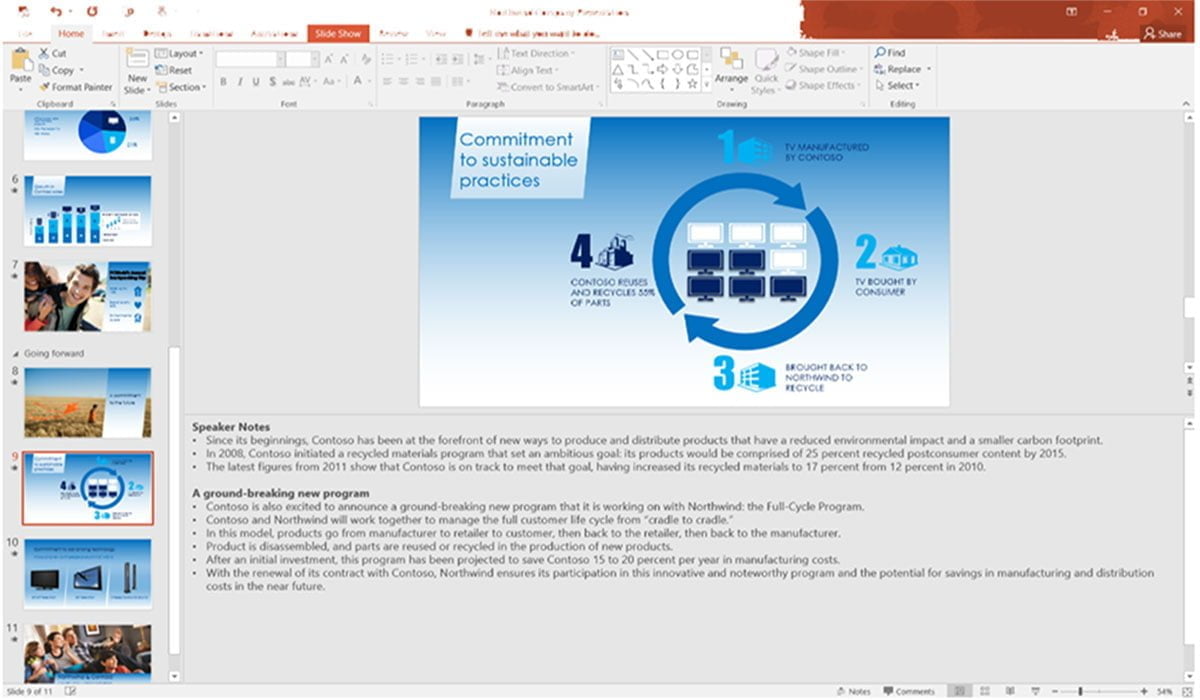Open the Section dropdown
Screen dimensions: 1200x700
coord(181,87)
